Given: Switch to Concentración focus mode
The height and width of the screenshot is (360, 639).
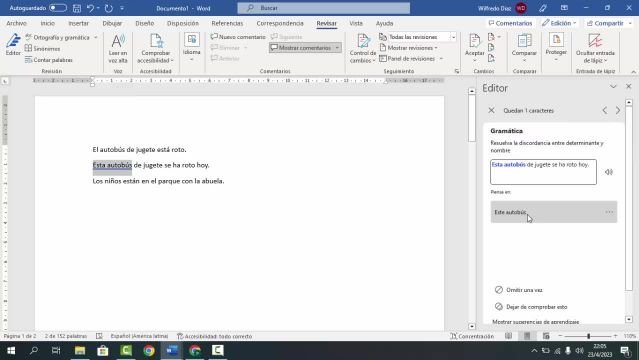Looking at the screenshot, I should coord(472,336).
